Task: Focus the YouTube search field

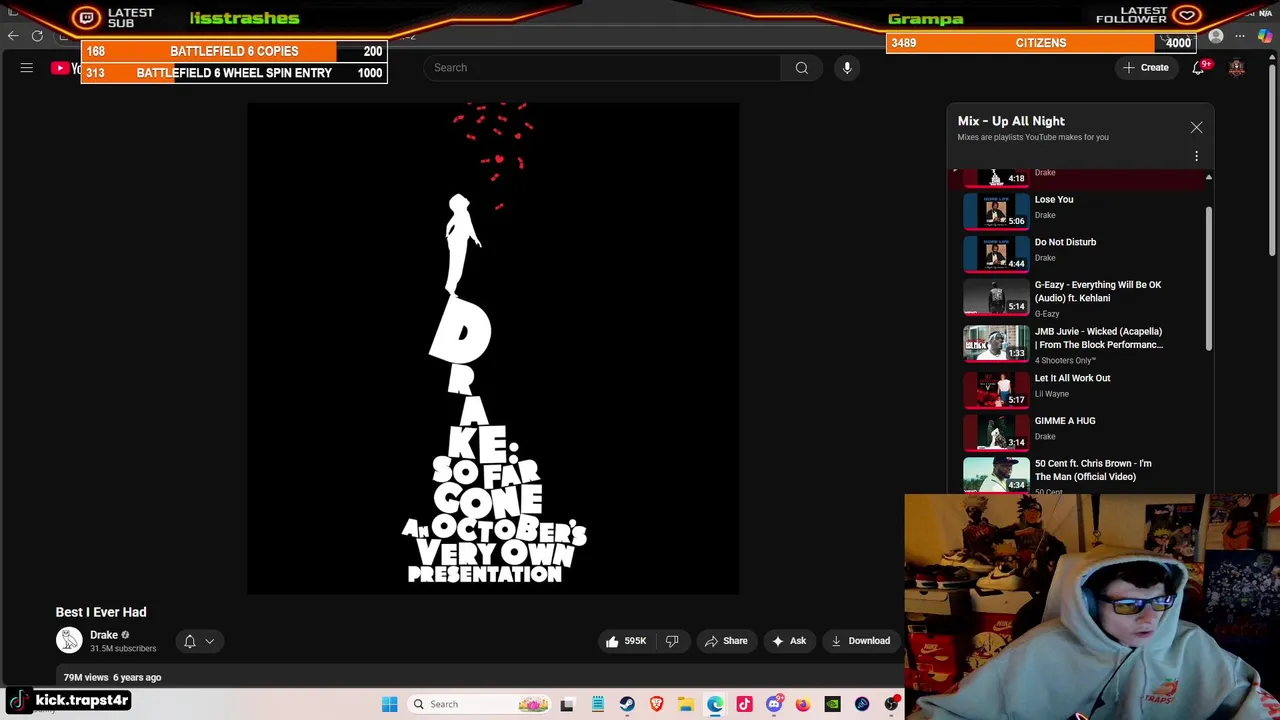Action: point(602,68)
